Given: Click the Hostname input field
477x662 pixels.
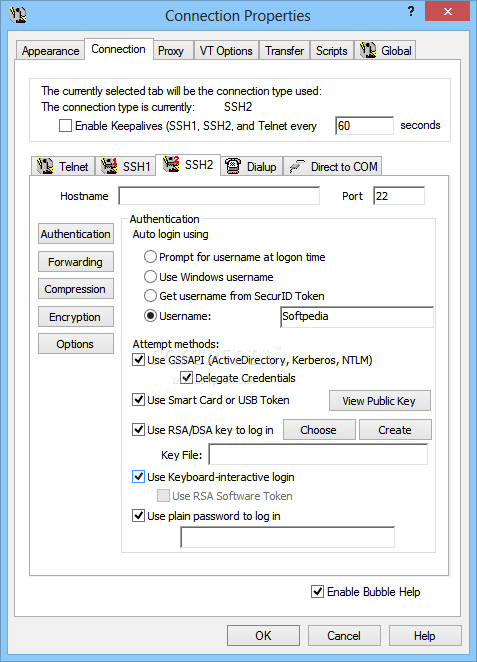Looking at the screenshot, I should click(219, 196).
